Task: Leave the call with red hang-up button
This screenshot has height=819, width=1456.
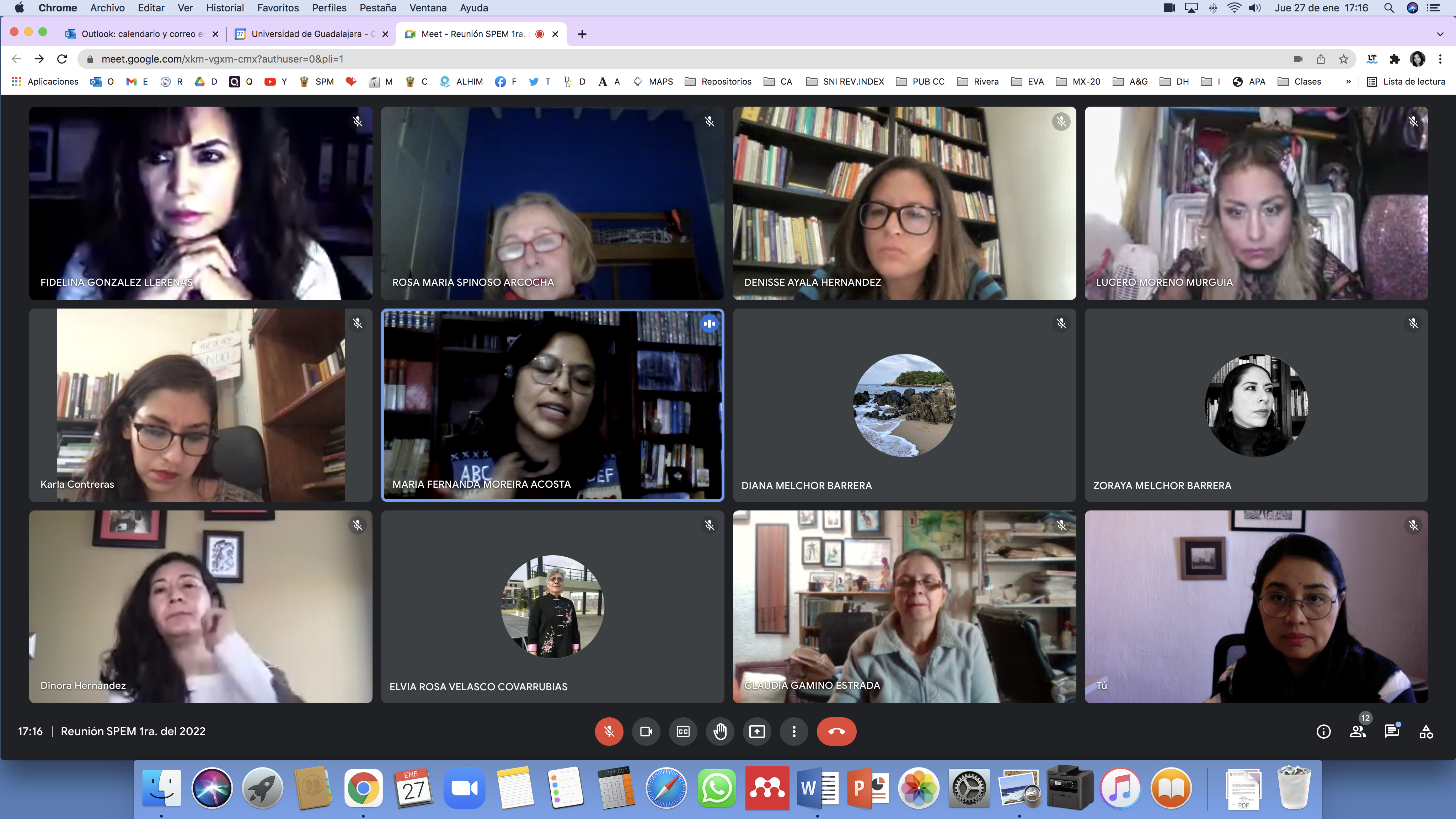Action: 836,732
